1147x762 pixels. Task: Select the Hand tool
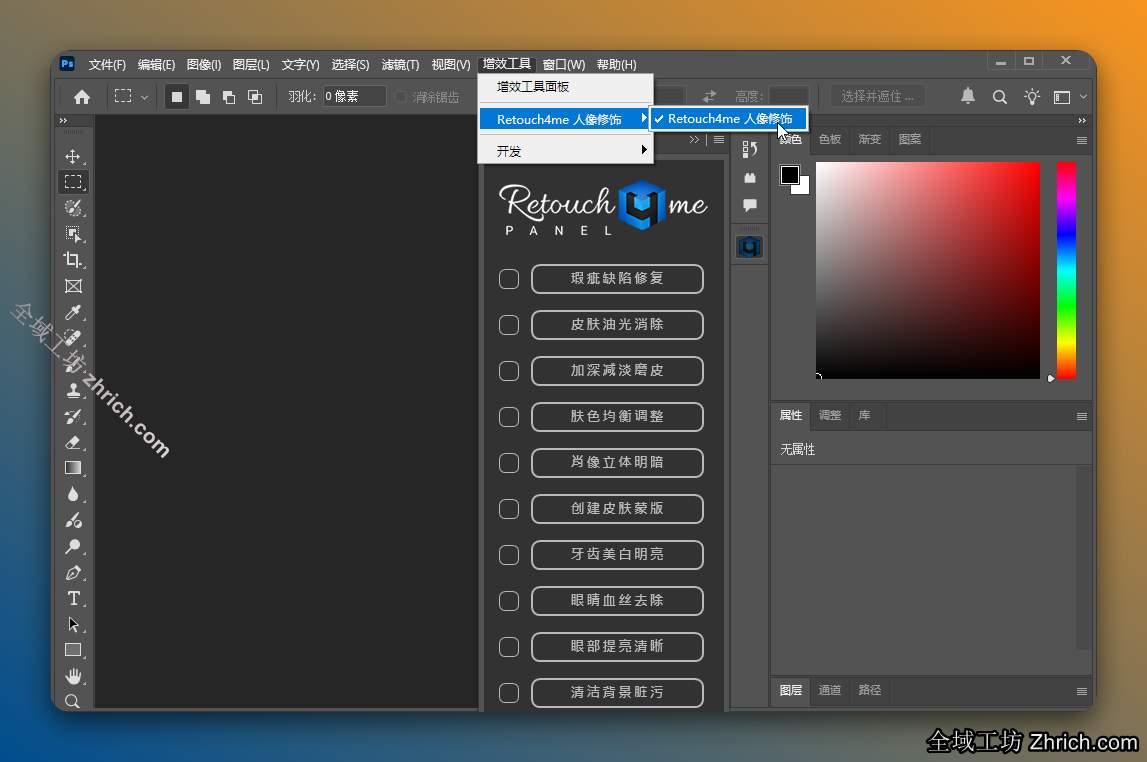coord(72,676)
